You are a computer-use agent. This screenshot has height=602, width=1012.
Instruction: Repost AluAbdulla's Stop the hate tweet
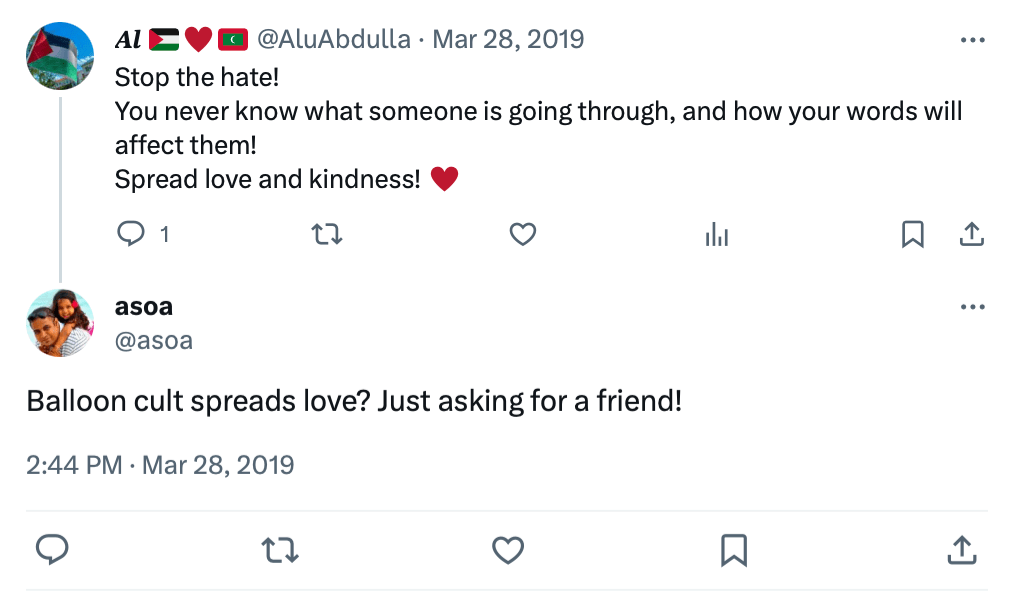coord(327,234)
